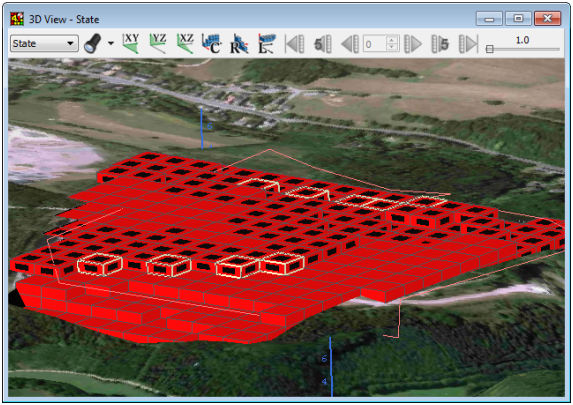Select the column slice C icon
The image size is (573, 405).
coord(212,43)
